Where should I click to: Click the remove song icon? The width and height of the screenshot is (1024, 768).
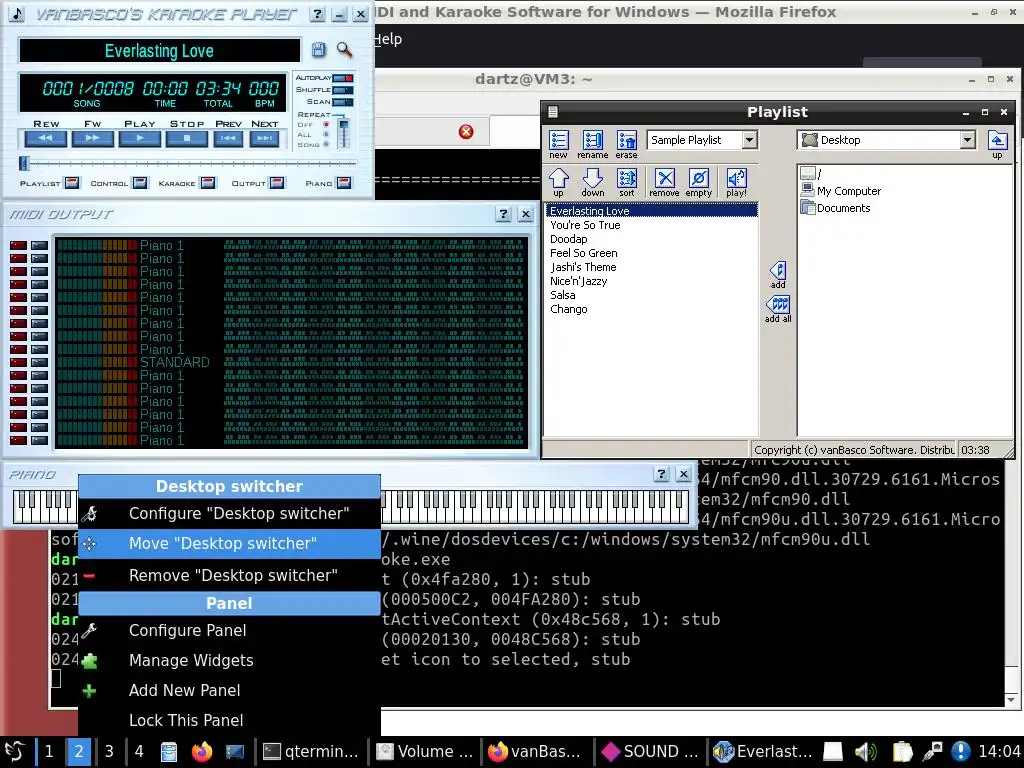click(x=664, y=182)
